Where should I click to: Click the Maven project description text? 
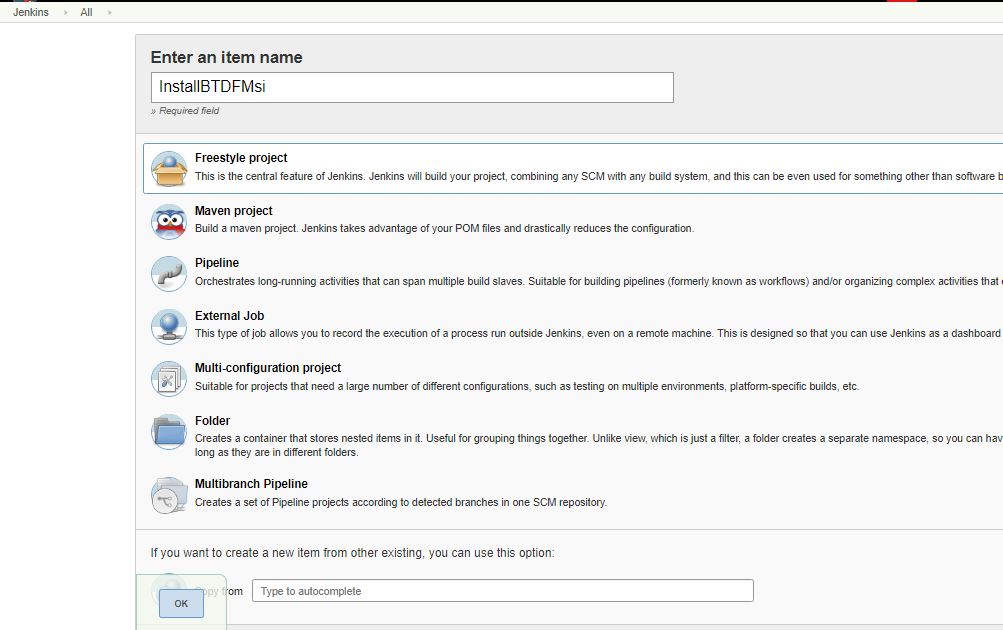click(x=445, y=228)
